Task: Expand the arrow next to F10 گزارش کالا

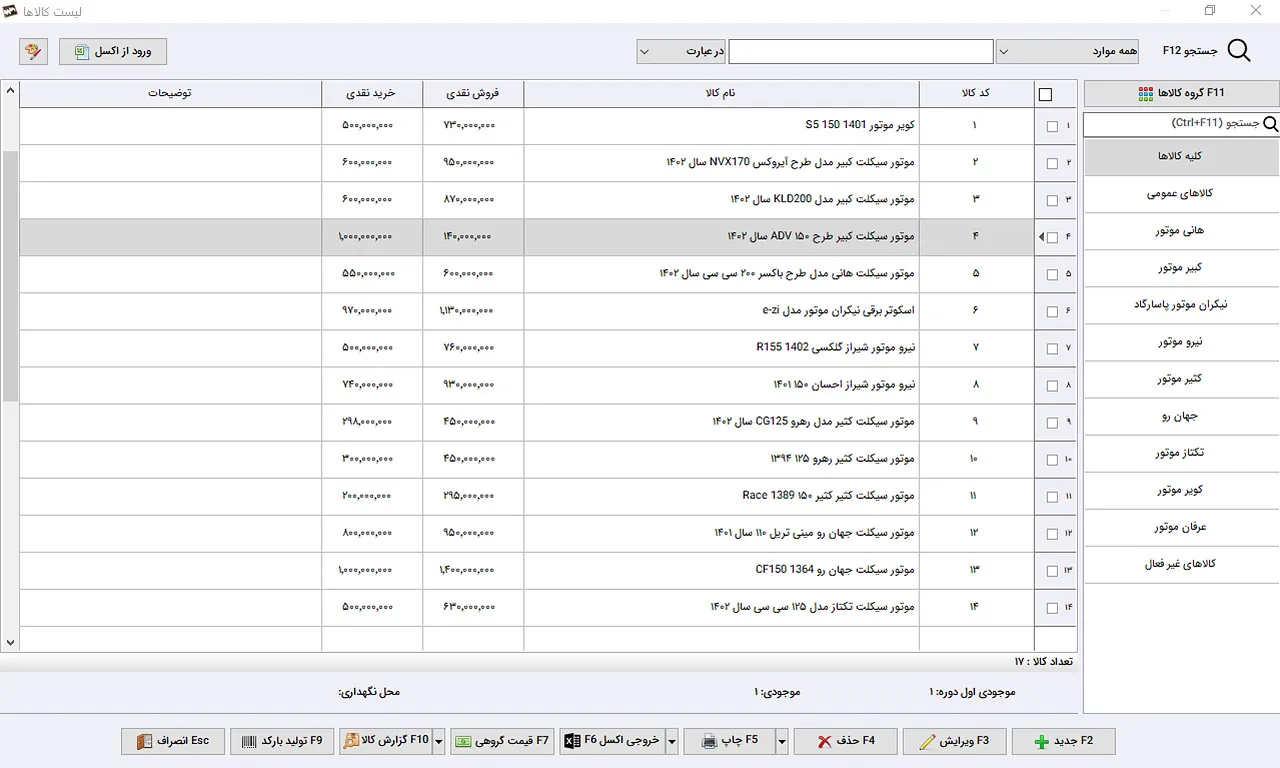Action: [x=438, y=741]
